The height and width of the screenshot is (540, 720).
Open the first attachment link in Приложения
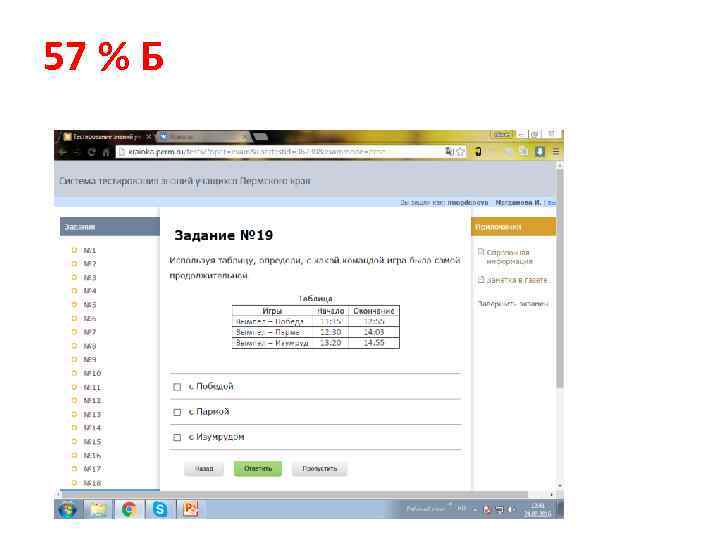pyautogui.click(x=508, y=257)
